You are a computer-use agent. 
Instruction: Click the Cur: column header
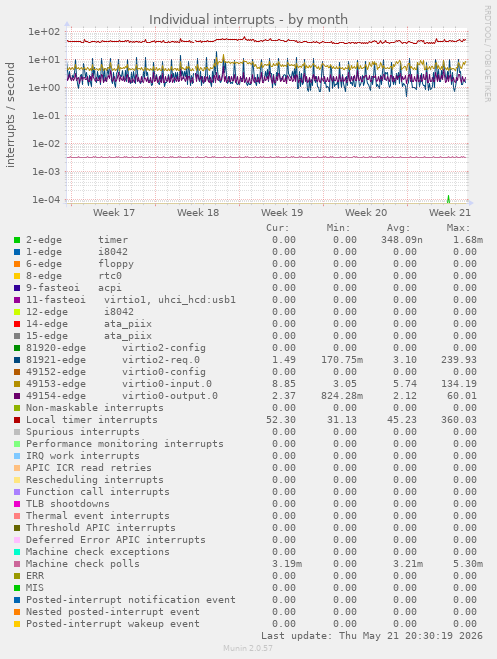[278, 228]
